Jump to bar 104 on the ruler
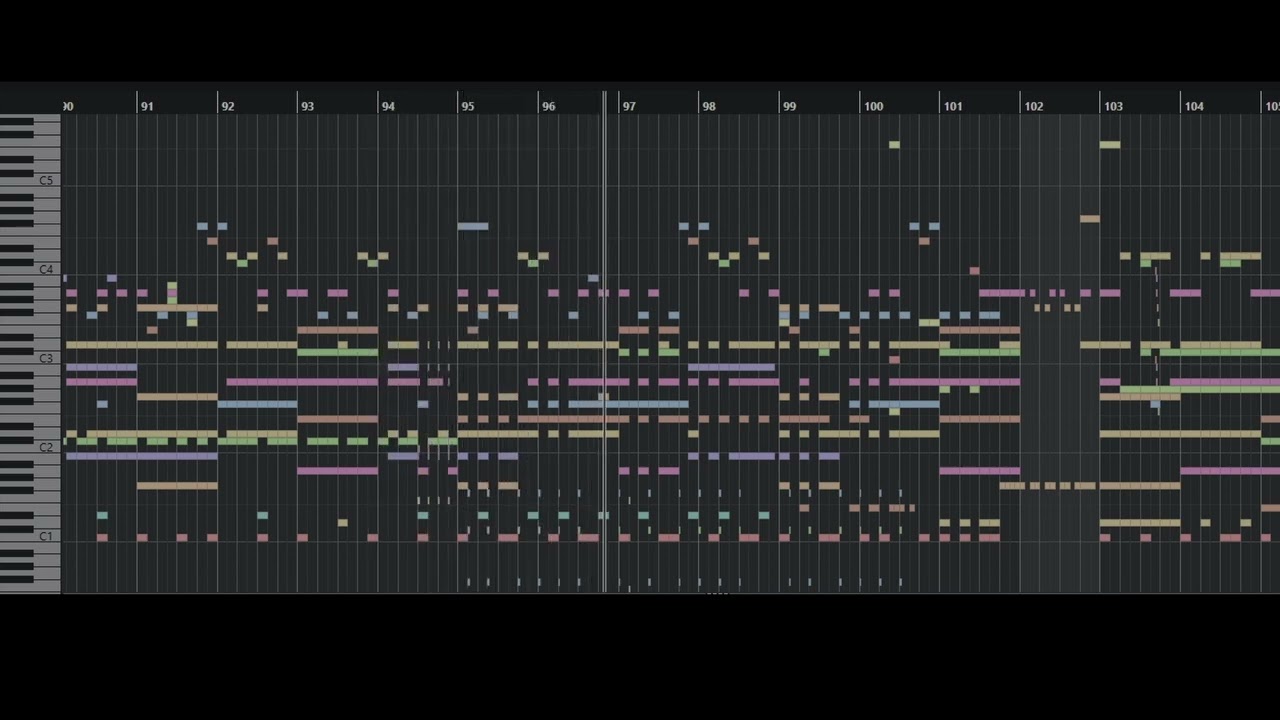This screenshot has height=720, width=1280. point(1193,106)
